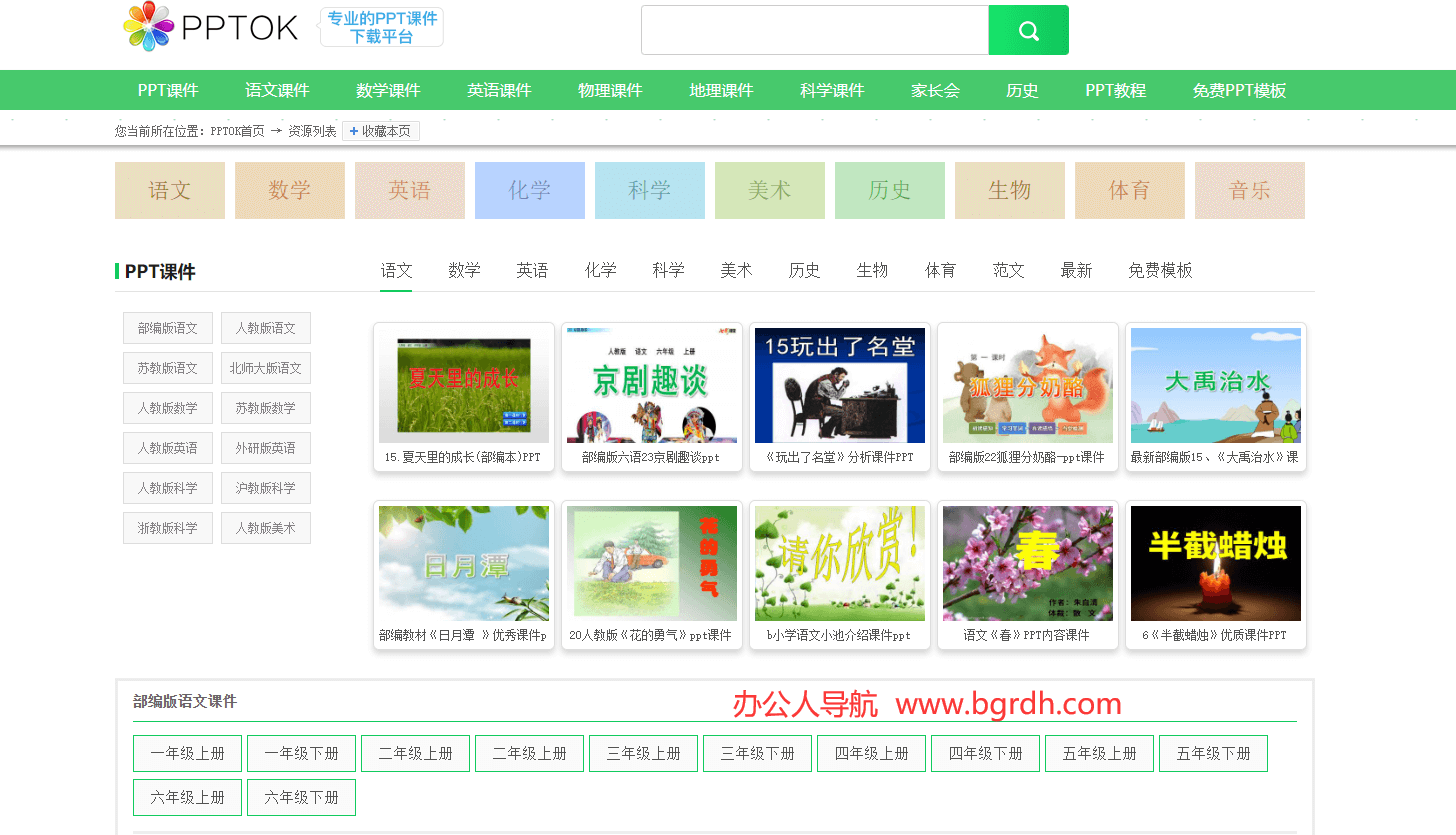Click inside the search text box
Image resolution: width=1456 pixels, height=835 pixels.
click(814, 30)
